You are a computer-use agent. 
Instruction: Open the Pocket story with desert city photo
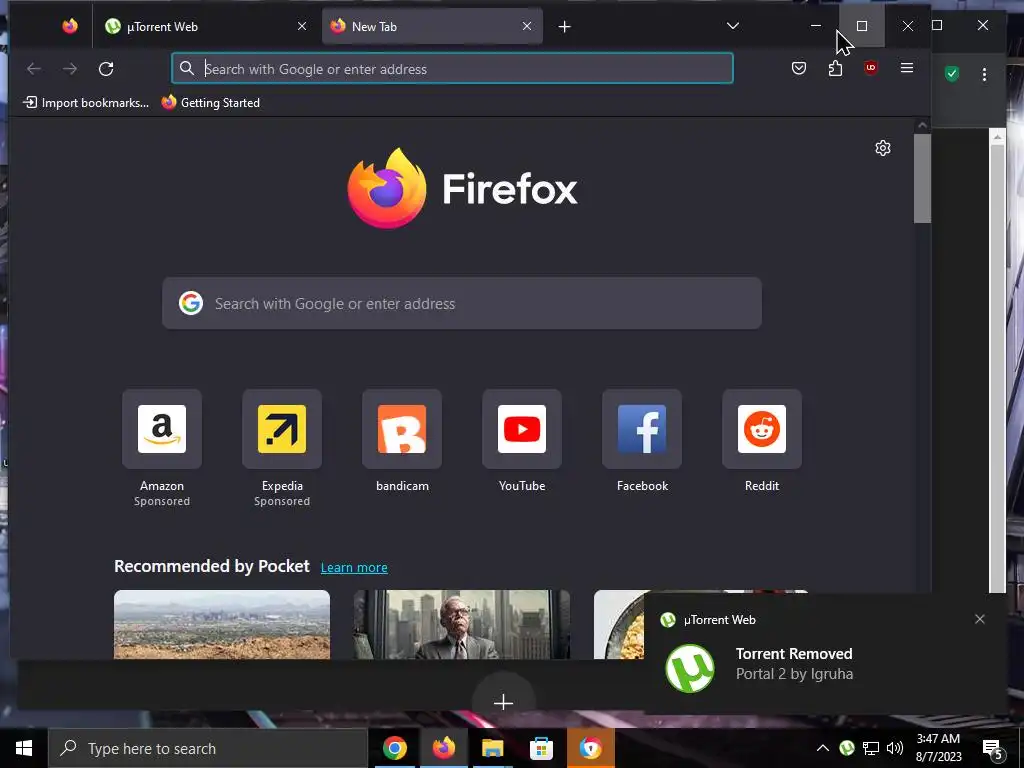[222, 624]
